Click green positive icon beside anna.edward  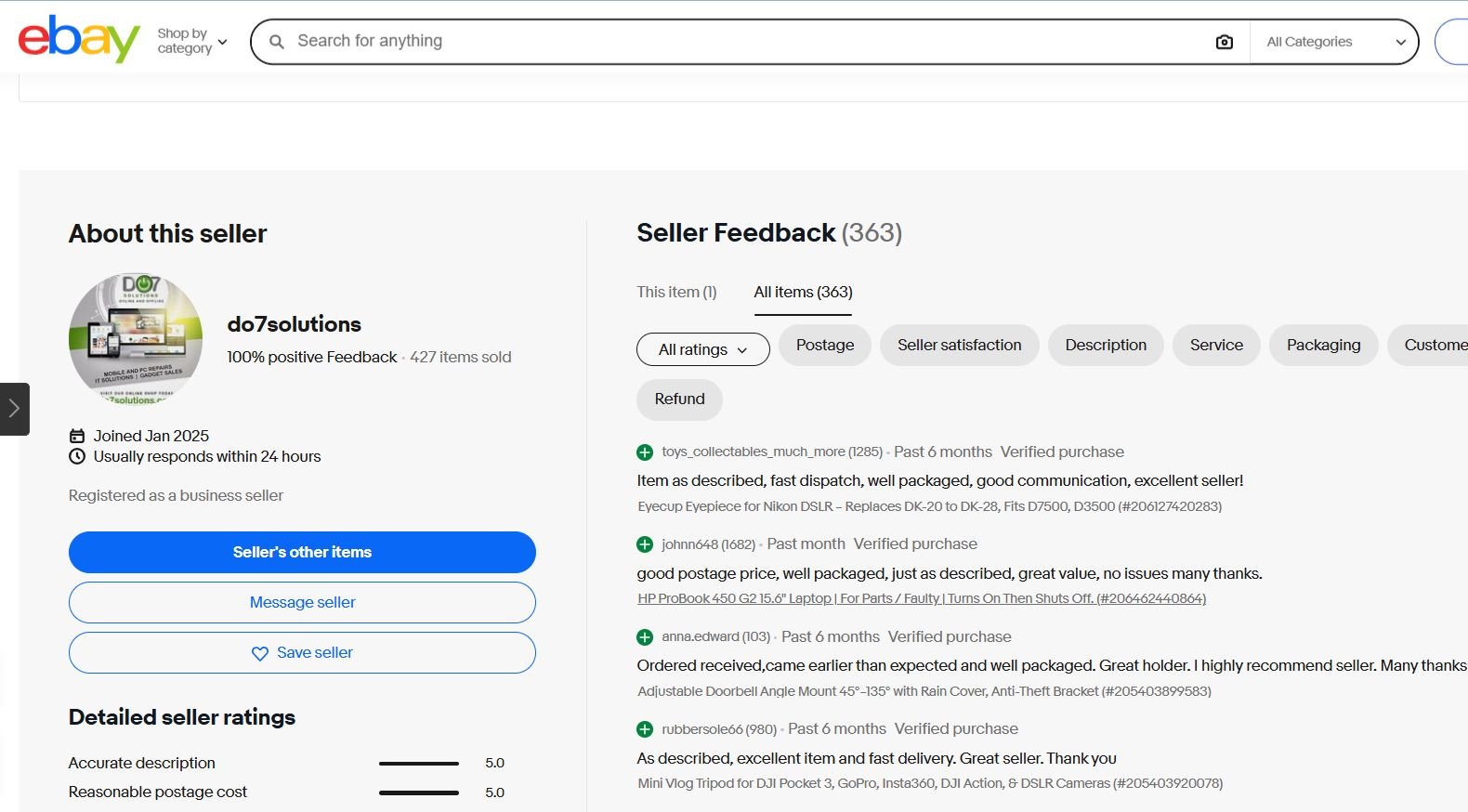tap(645, 637)
